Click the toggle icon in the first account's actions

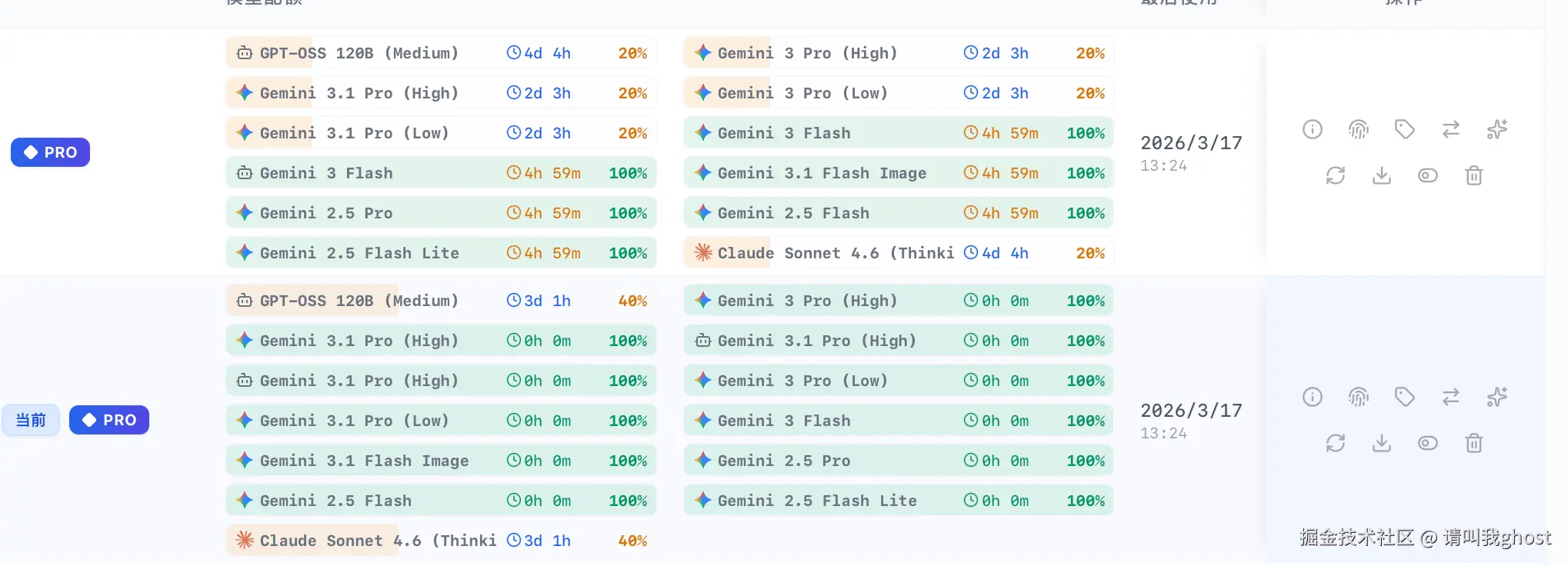point(1428,175)
